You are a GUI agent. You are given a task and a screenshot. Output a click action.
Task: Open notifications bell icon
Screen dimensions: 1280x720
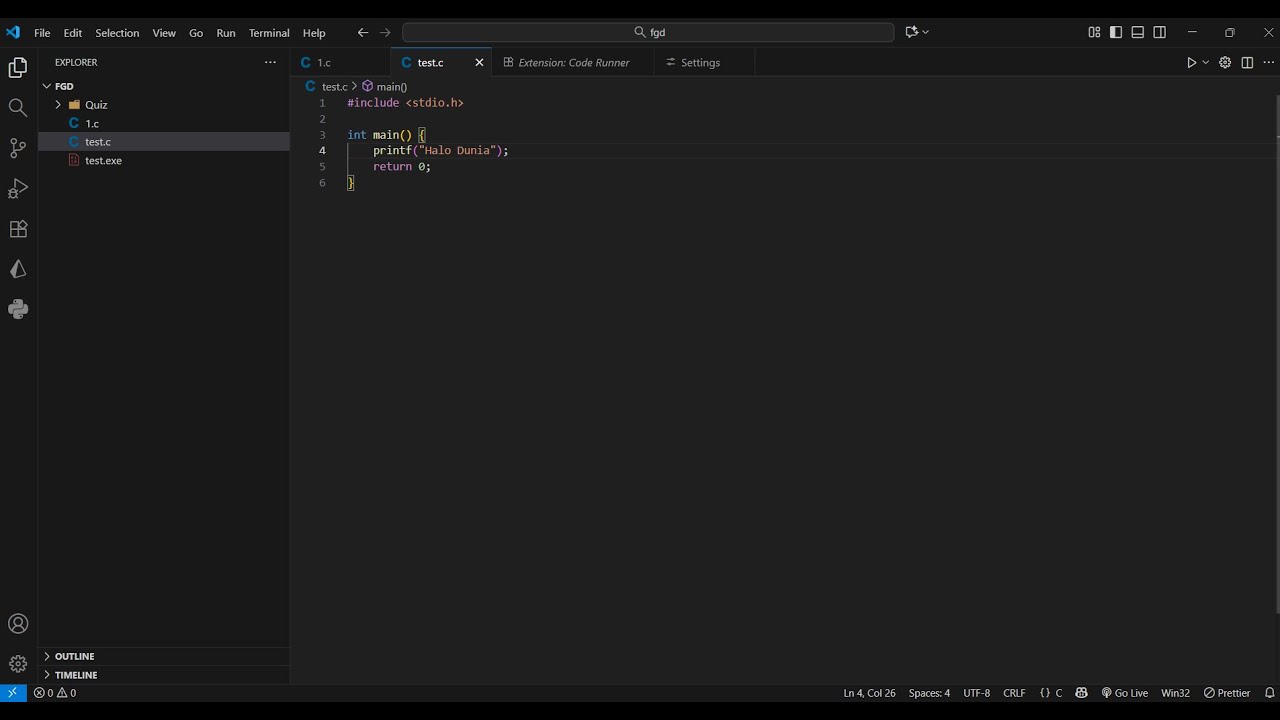(1270, 693)
